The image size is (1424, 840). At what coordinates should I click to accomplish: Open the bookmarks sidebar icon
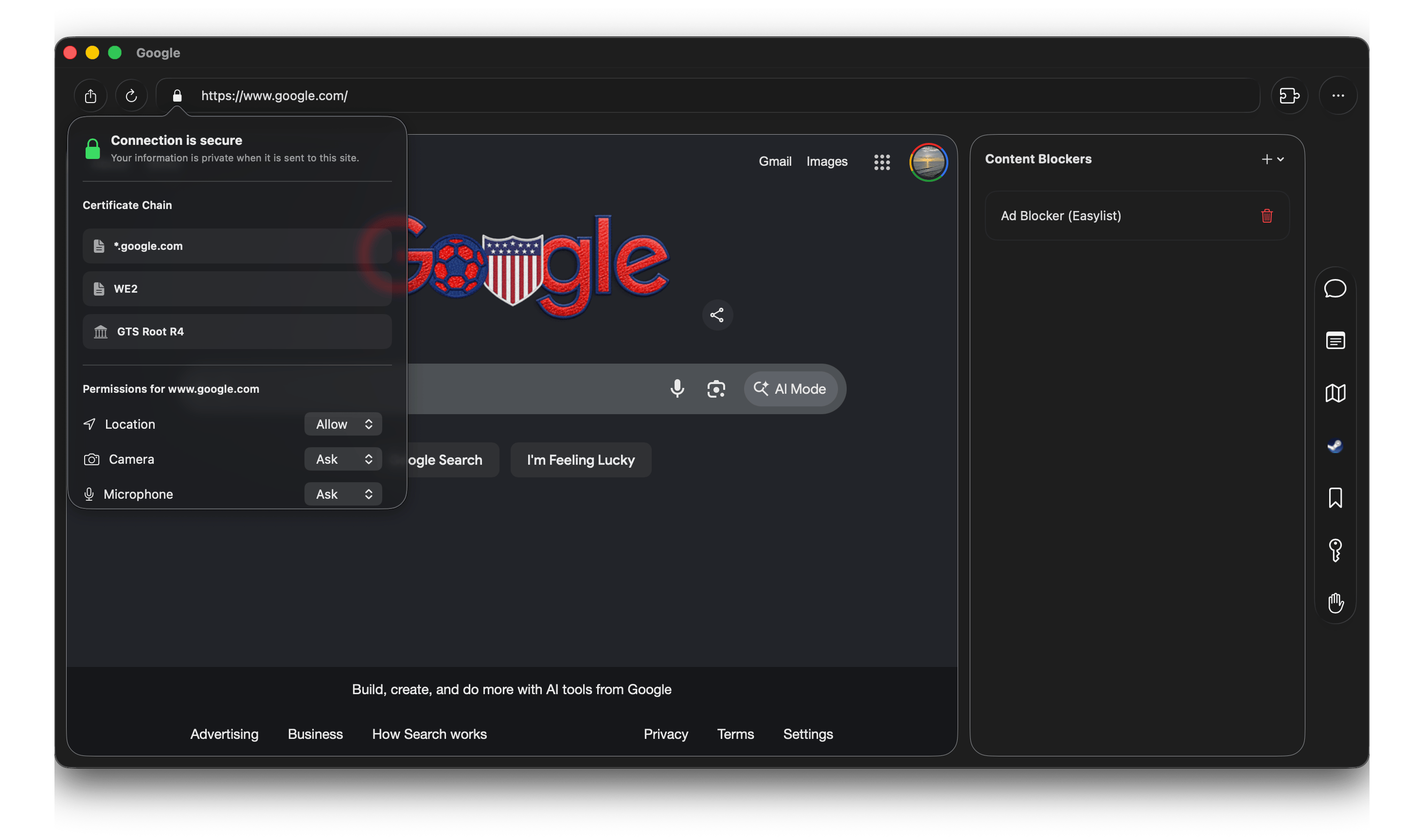tap(1335, 498)
